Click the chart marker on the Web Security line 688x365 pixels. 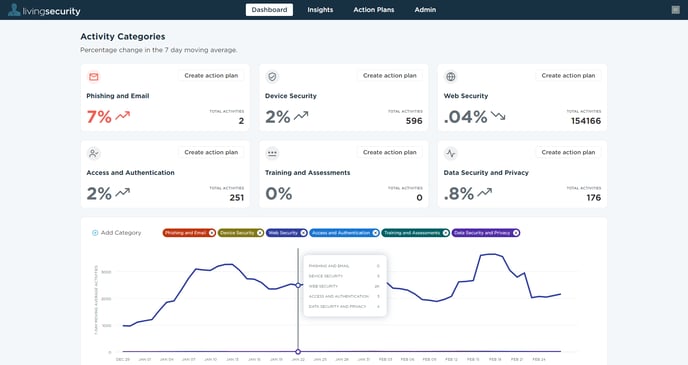[298, 285]
